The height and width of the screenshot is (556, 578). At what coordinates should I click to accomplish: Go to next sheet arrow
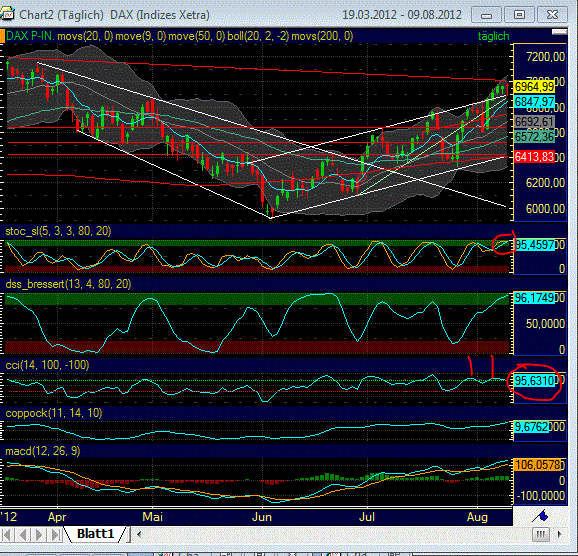click(x=39, y=534)
